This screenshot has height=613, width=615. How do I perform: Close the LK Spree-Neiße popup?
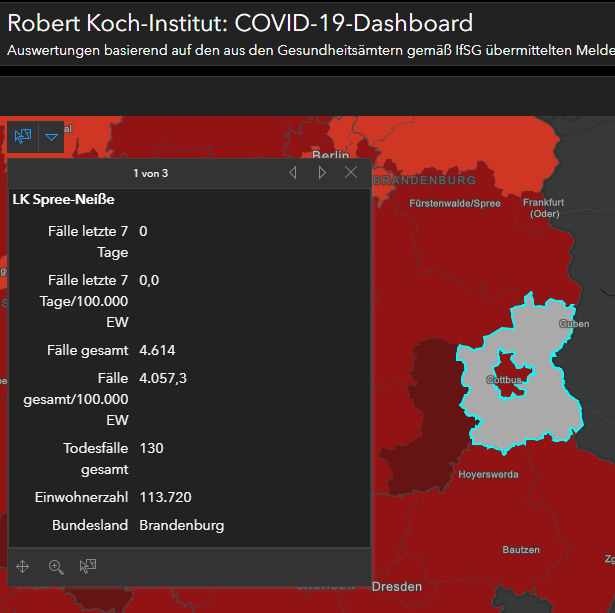click(x=351, y=173)
